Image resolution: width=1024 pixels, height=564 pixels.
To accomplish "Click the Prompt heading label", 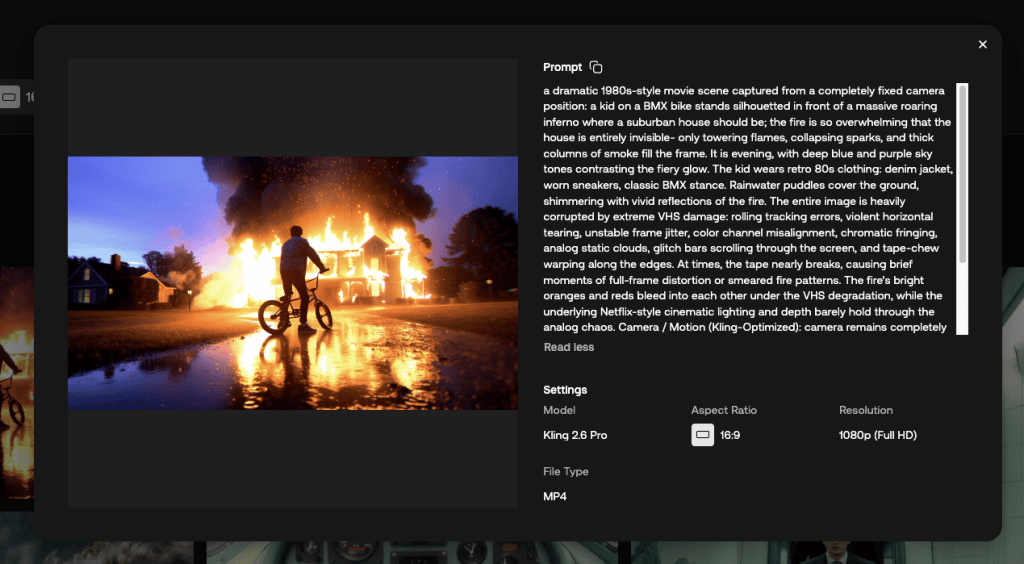I will pos(562,67).
